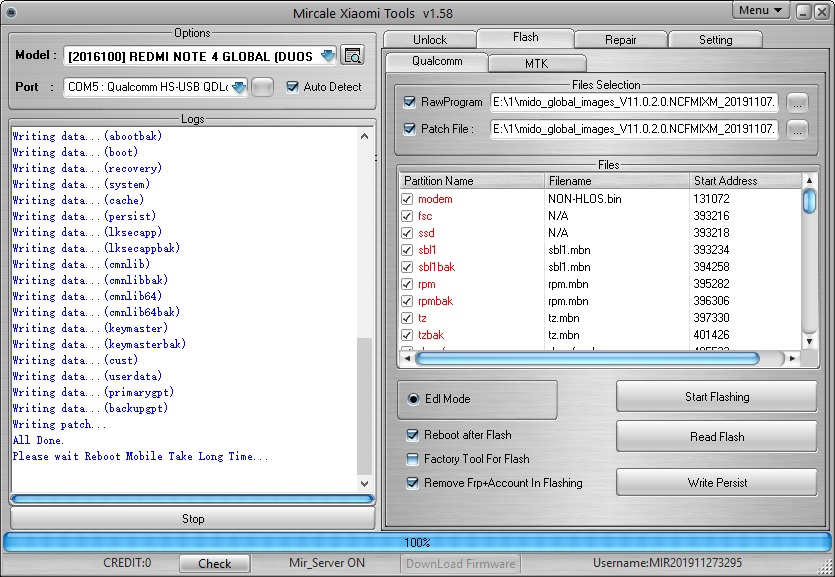Click the files list vertical scrollbar thumb
Image resolution: width=835 pixels, height=577 pixels.
pyautogui.click(x=809, y=201)
